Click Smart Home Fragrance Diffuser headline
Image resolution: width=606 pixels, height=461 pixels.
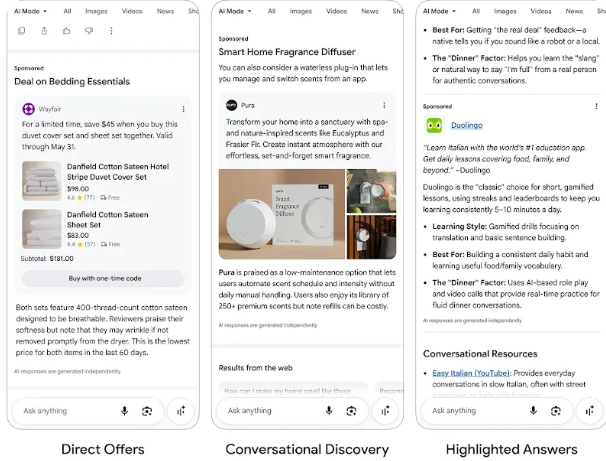point(287,52)
